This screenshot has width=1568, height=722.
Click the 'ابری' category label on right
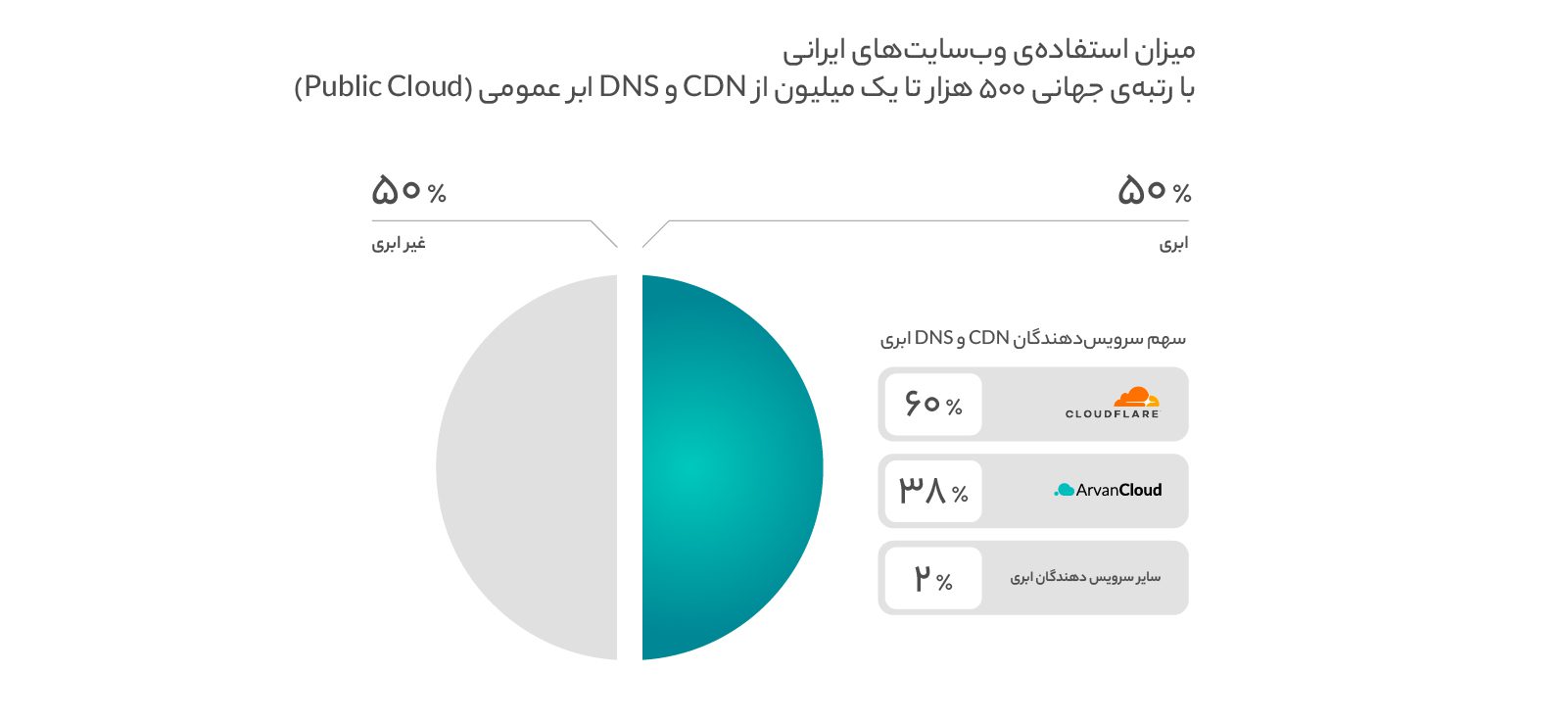pos(1173,243)
